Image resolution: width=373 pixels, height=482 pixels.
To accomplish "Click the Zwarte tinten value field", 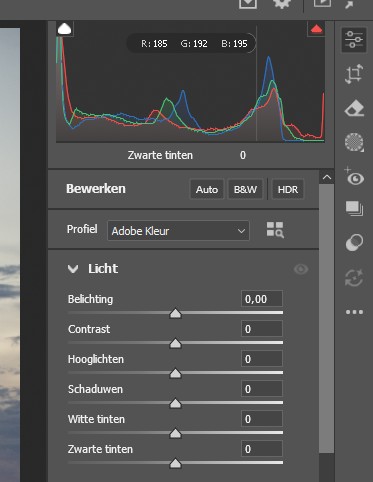I will [262, 449].
